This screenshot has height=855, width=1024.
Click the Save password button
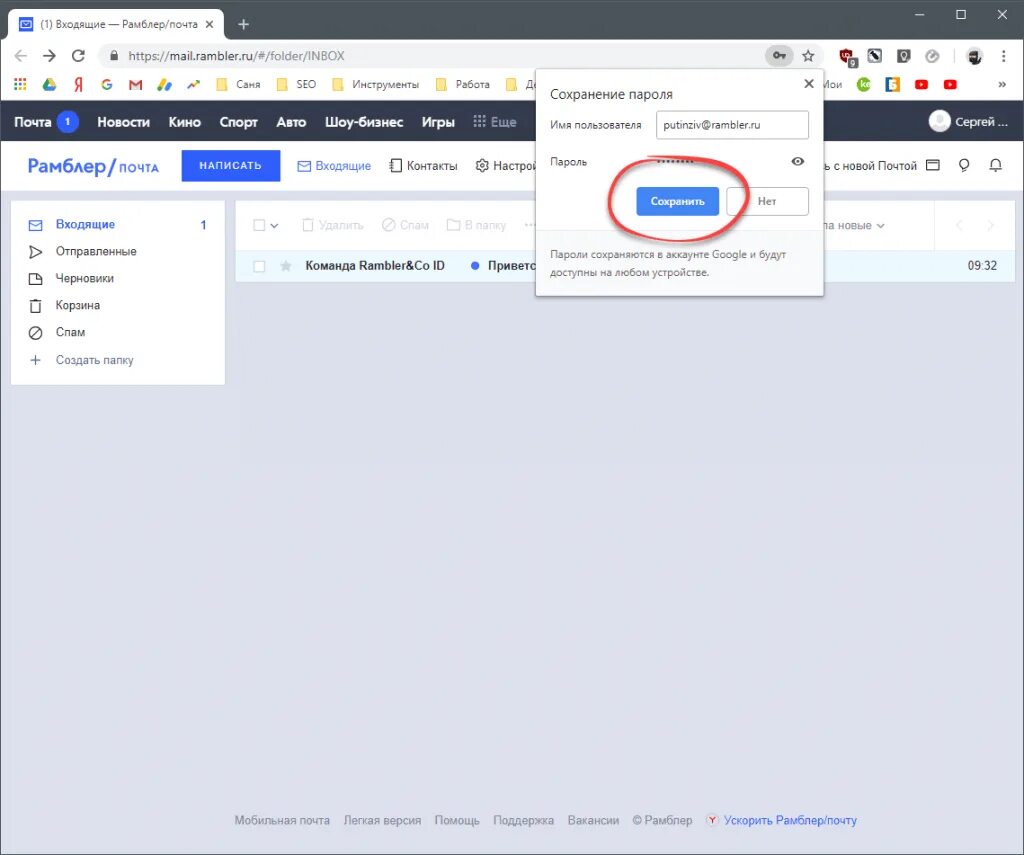677,201
